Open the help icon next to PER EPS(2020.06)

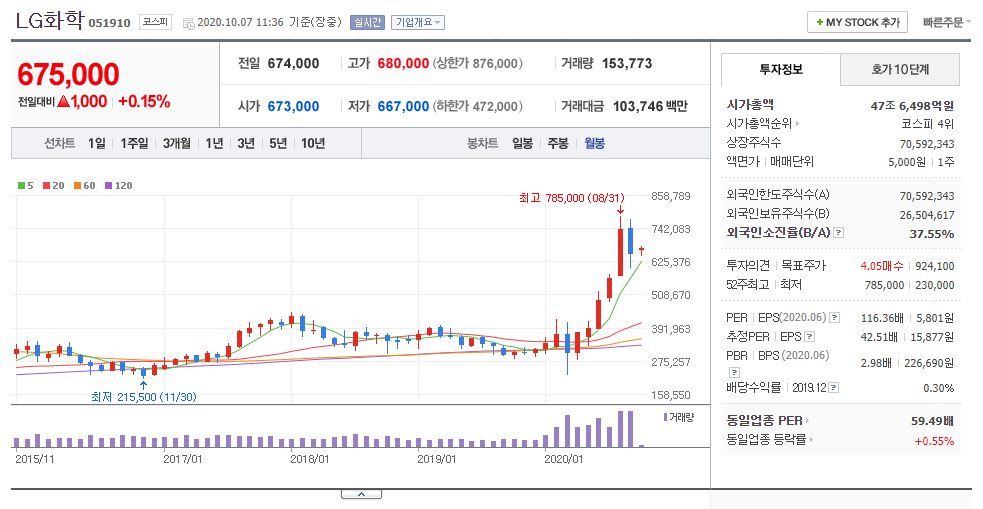pos(834,318)
